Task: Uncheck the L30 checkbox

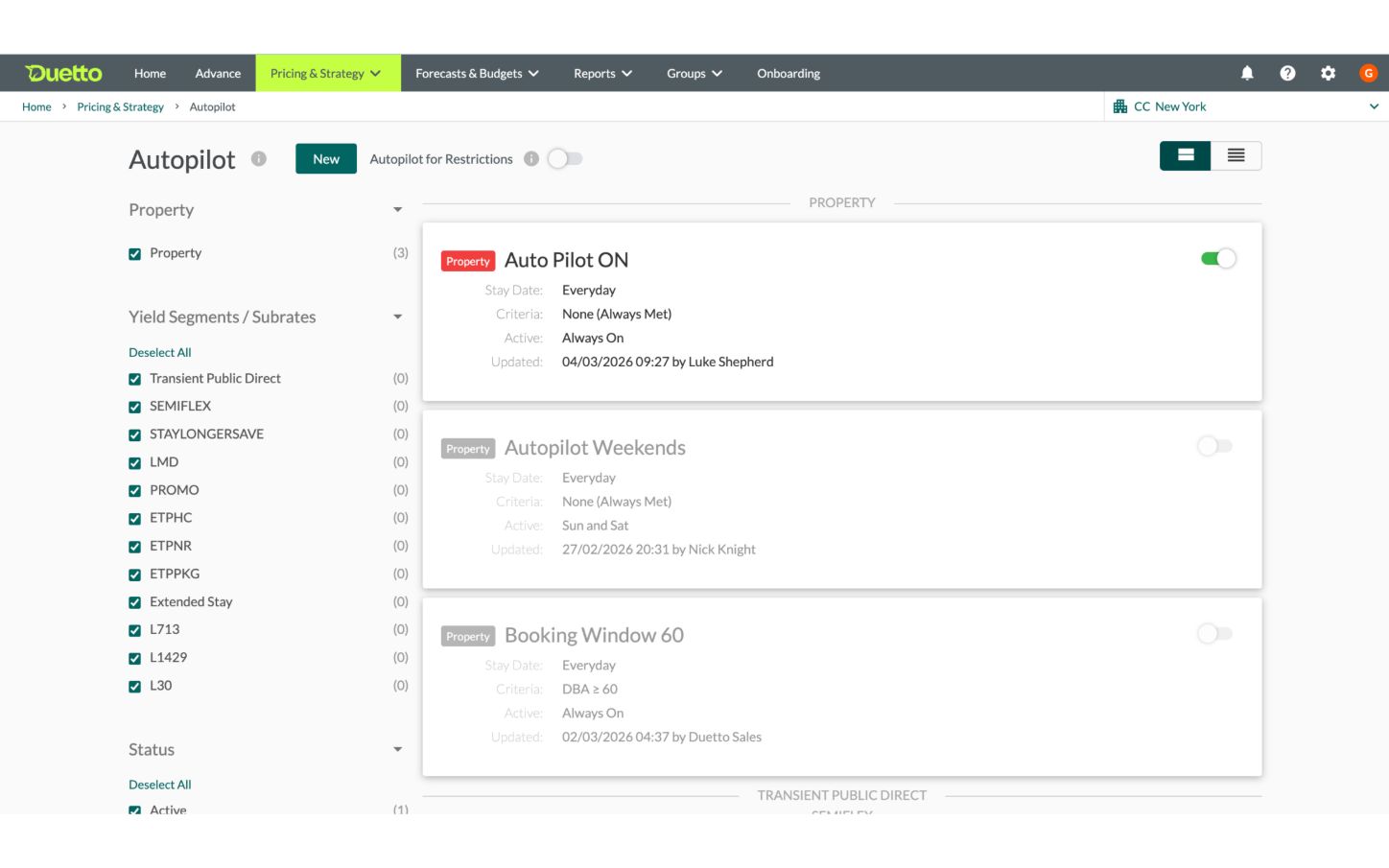Action: 135,687
